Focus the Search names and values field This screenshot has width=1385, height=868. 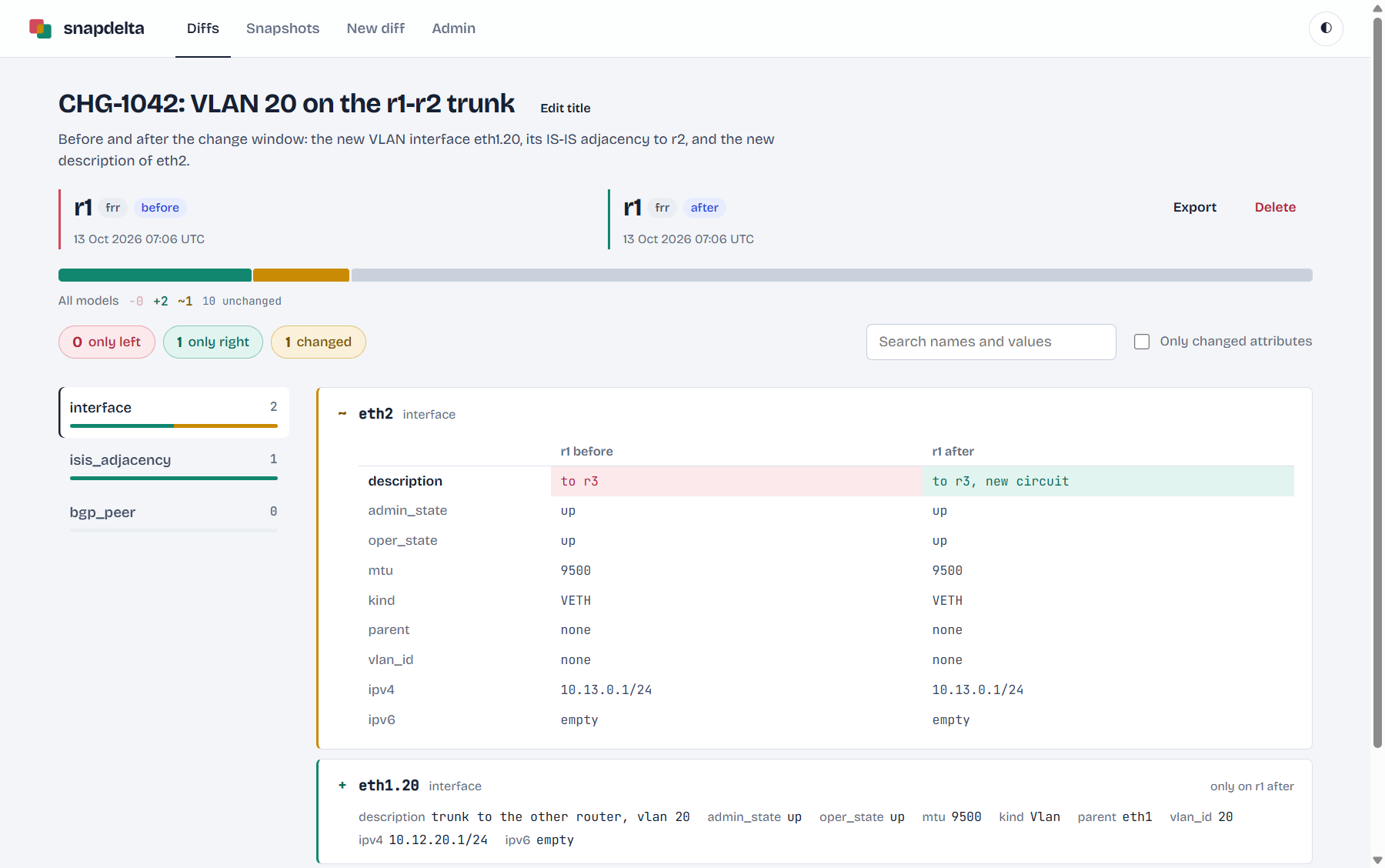coord(991,342)
